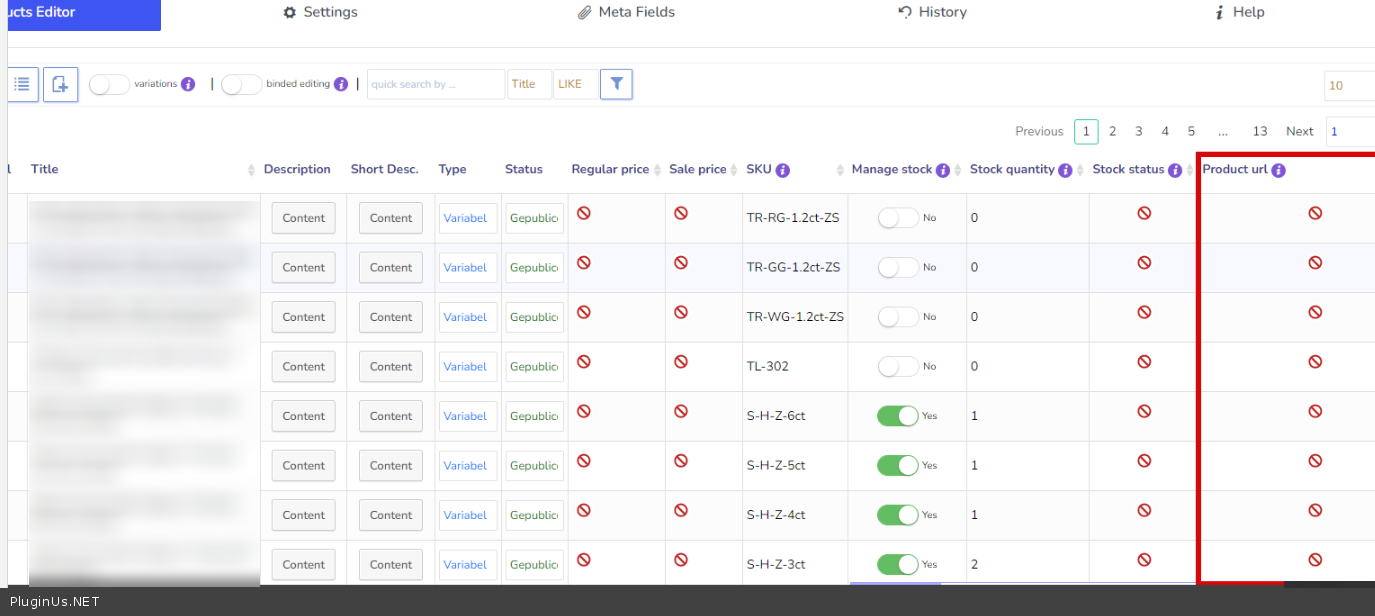
Task: Click info icon next to Stock quantity
Action: click(x=1065, y=170)
